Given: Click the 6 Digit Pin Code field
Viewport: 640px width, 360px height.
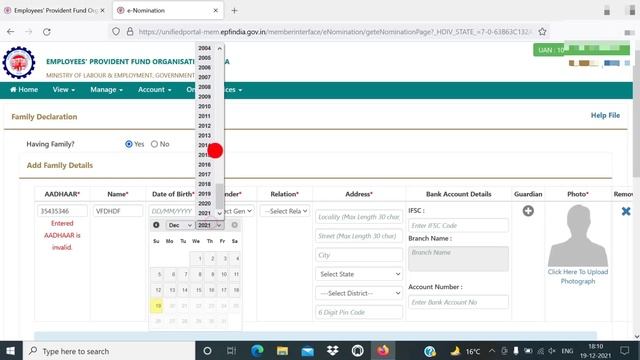Looking at the screenshot, I should (359, 312).
